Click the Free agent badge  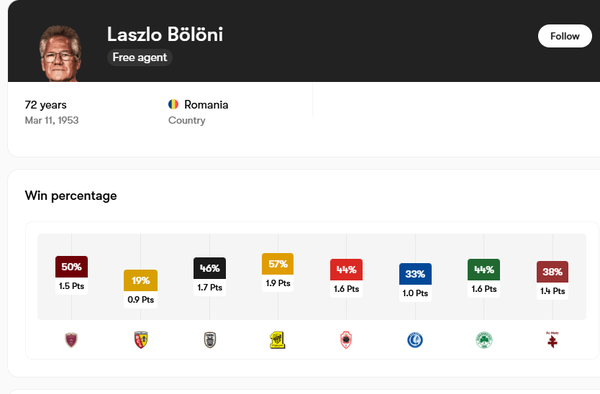[140, 57]
